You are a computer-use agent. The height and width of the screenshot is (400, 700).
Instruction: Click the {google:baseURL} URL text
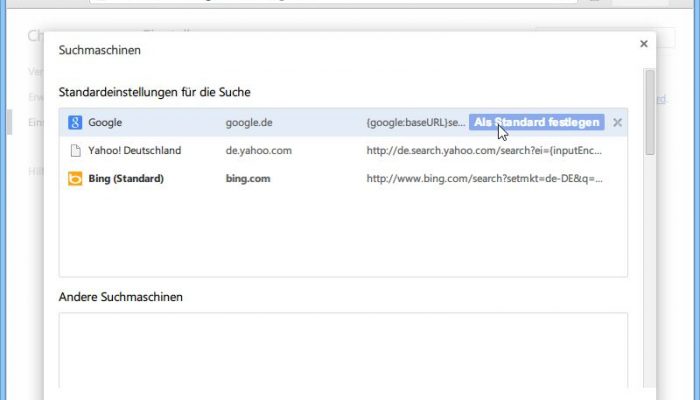(416, 122)
